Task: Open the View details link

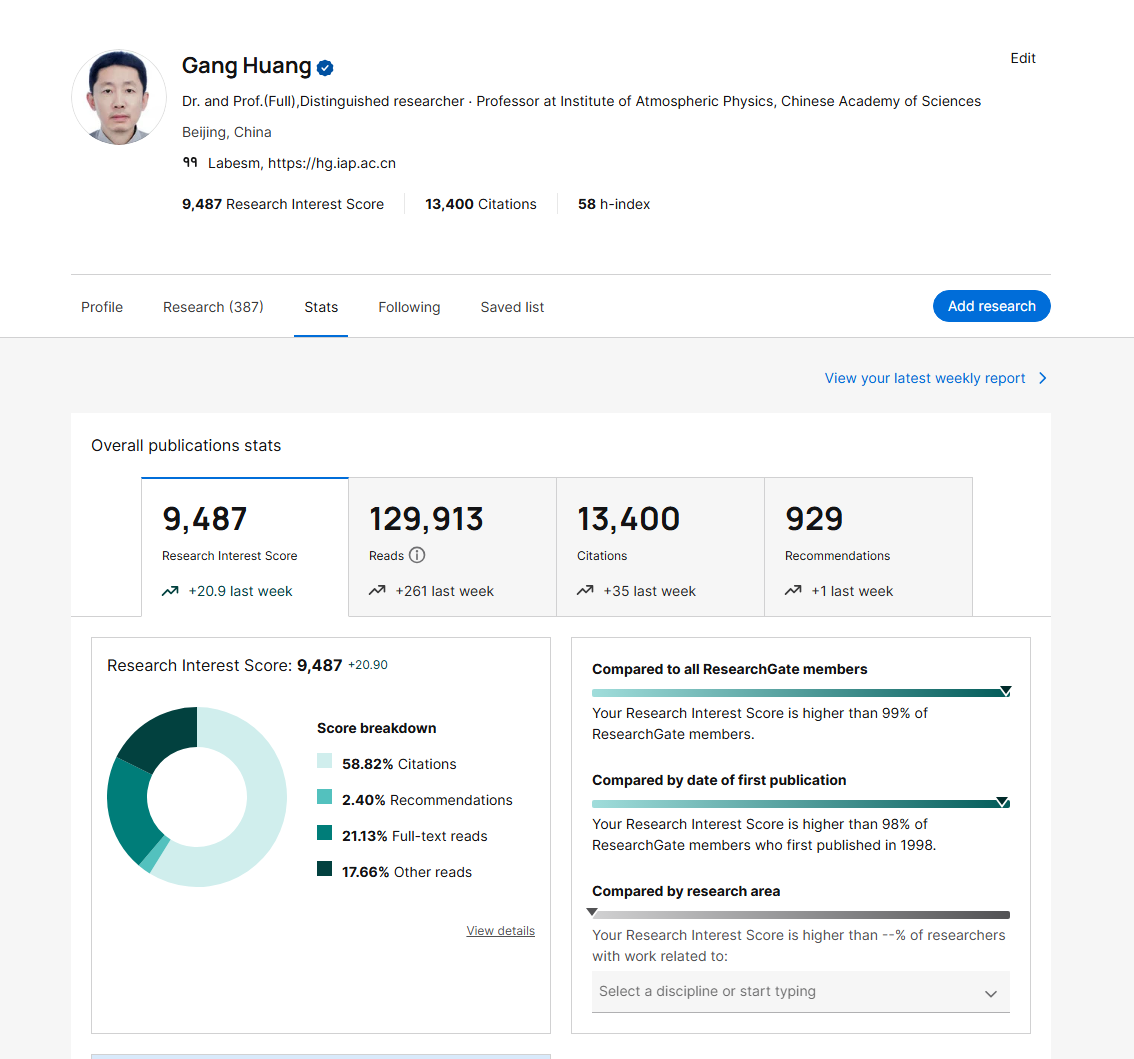Action: point(500,931)
